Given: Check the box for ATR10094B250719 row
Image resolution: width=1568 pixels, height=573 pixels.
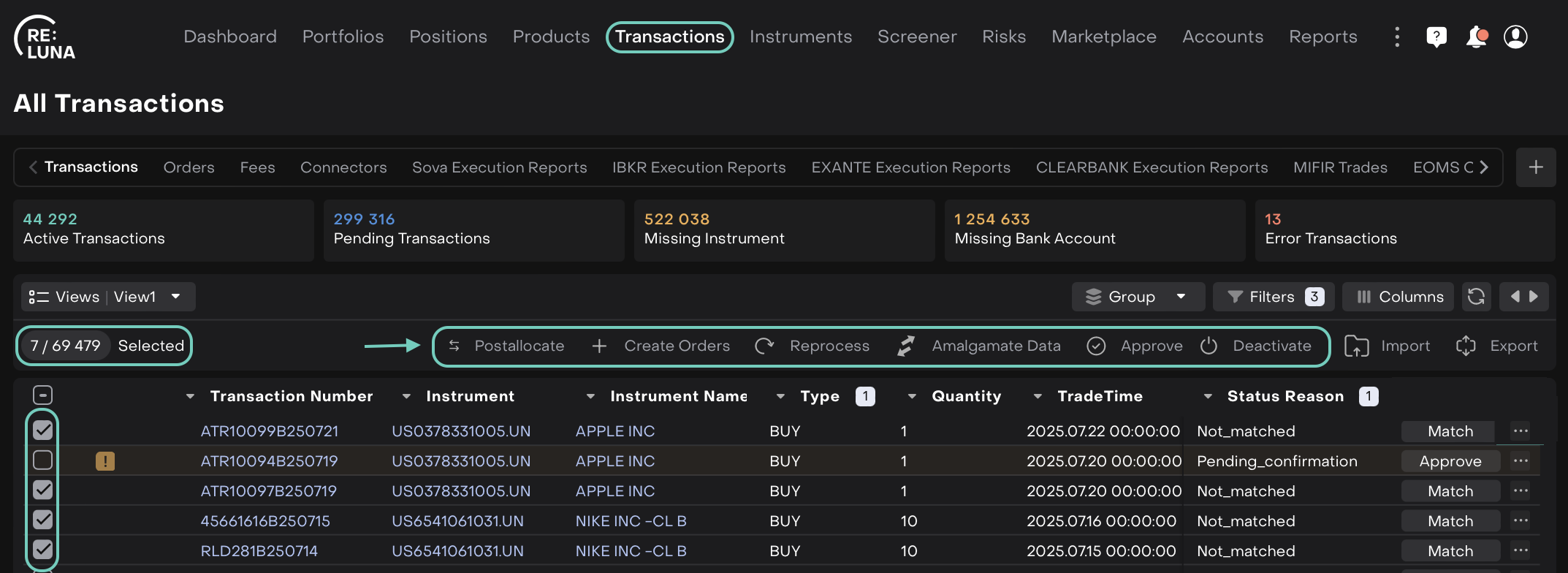Looking at the screenshot, I should pyautogui.click(x=43, y=460).
